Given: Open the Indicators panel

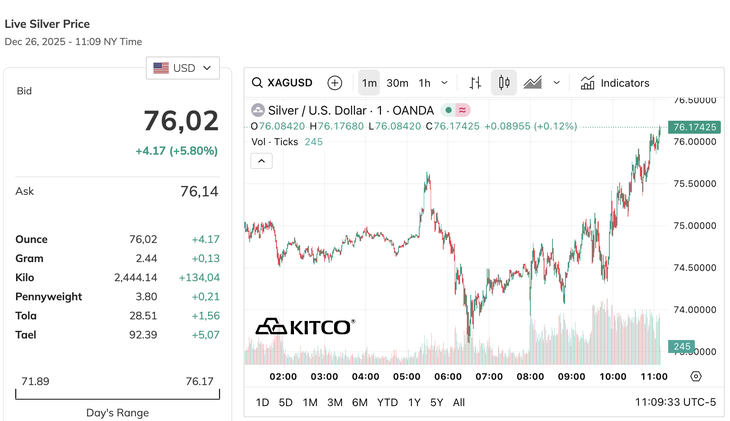Looking at the screenshot, I should [615, 83].
